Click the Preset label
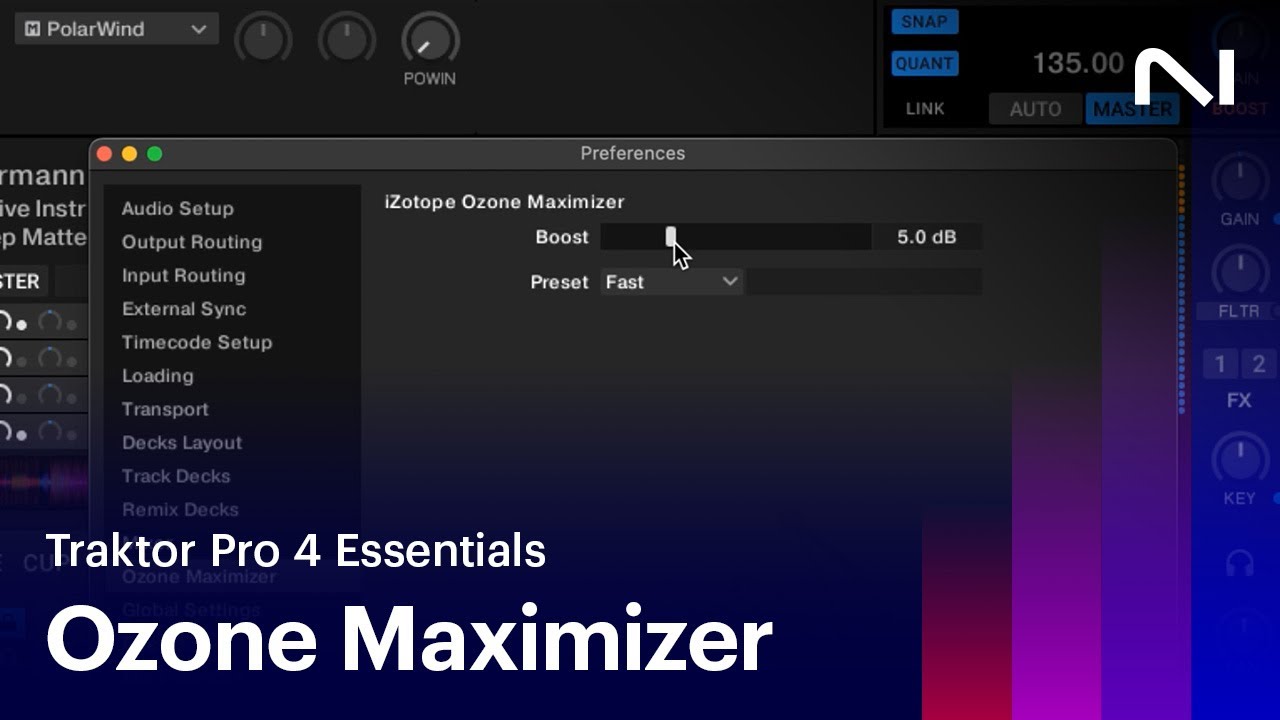This screenshot has width=1280, height=720. tap(559, 282)
